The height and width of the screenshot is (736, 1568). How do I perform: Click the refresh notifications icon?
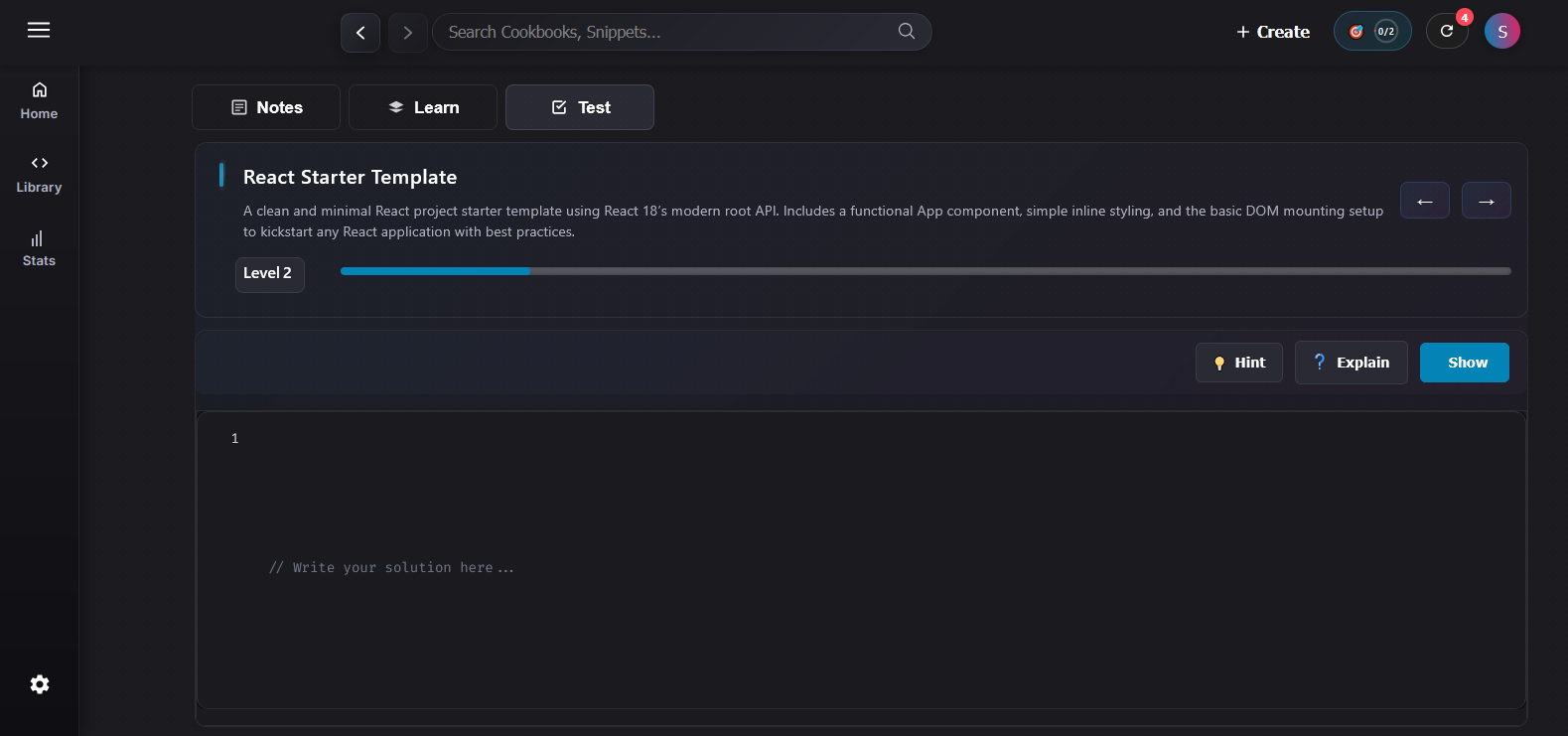click(1447, 32)
